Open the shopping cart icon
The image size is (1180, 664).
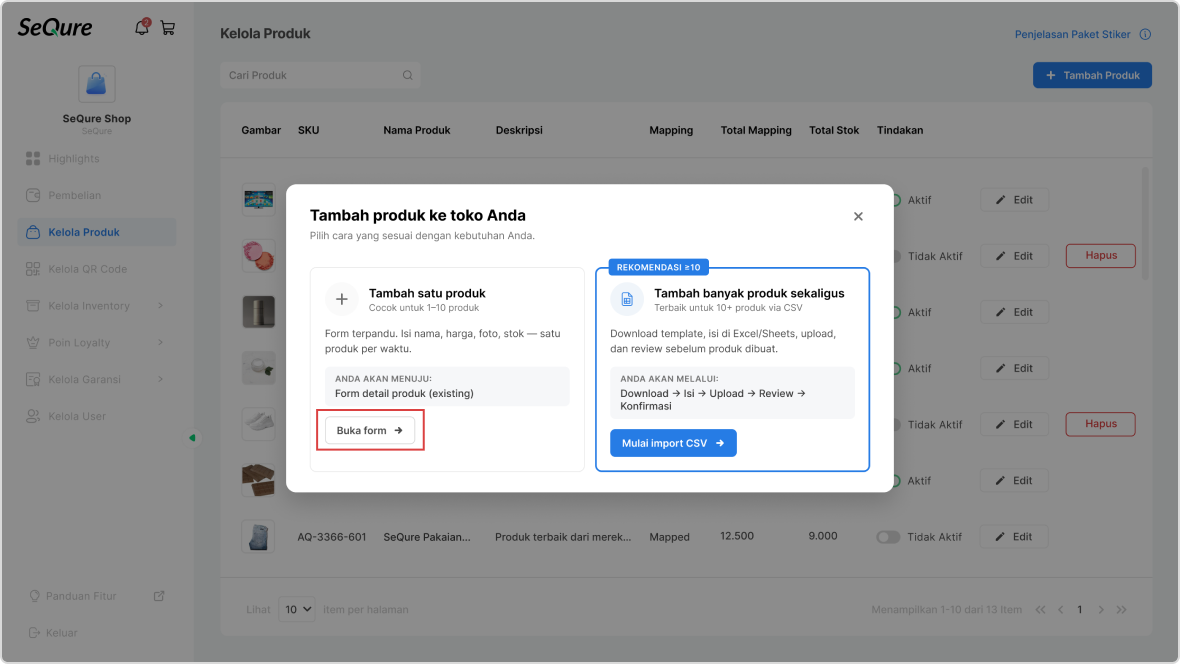pyautogui.click(x=168, y=29)
